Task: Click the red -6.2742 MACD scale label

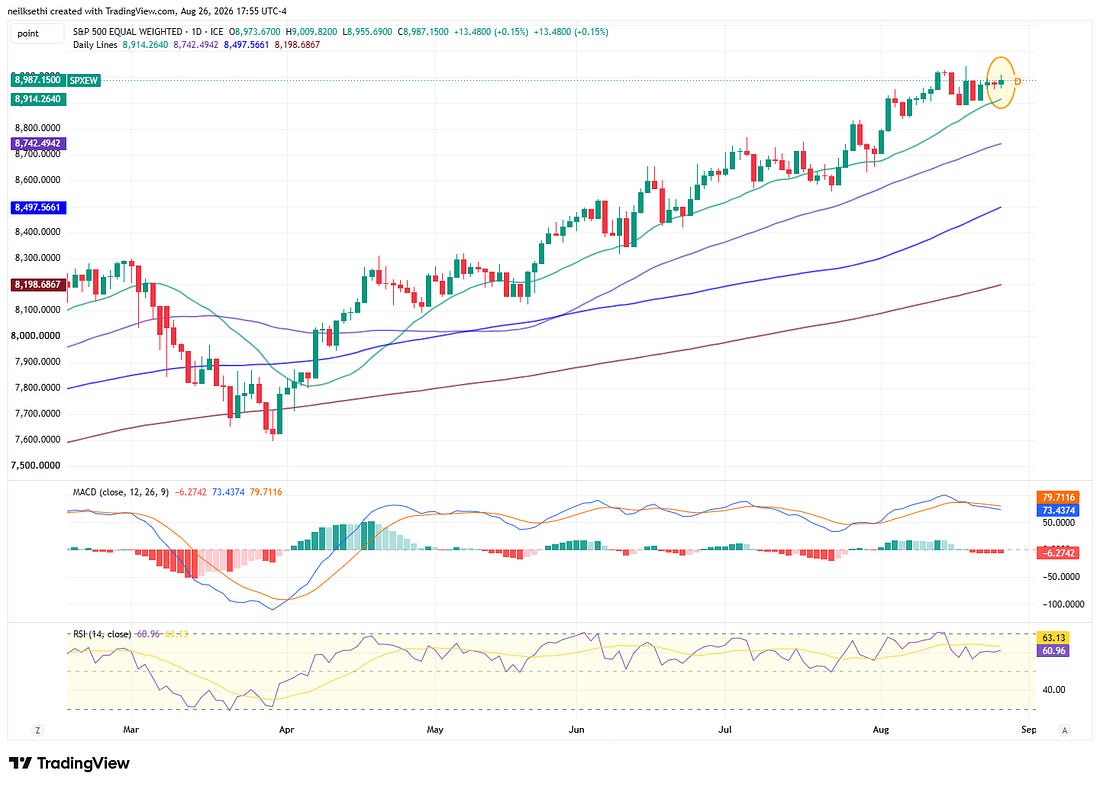Action: coord(1059,553)
